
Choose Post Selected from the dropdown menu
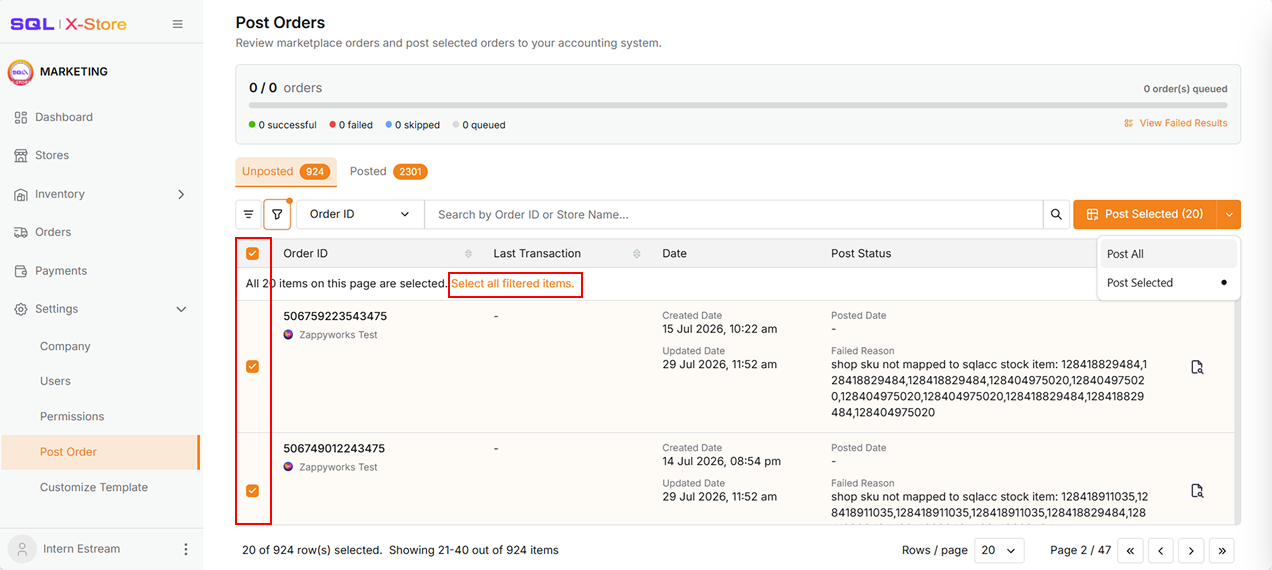click(1168, 283)
